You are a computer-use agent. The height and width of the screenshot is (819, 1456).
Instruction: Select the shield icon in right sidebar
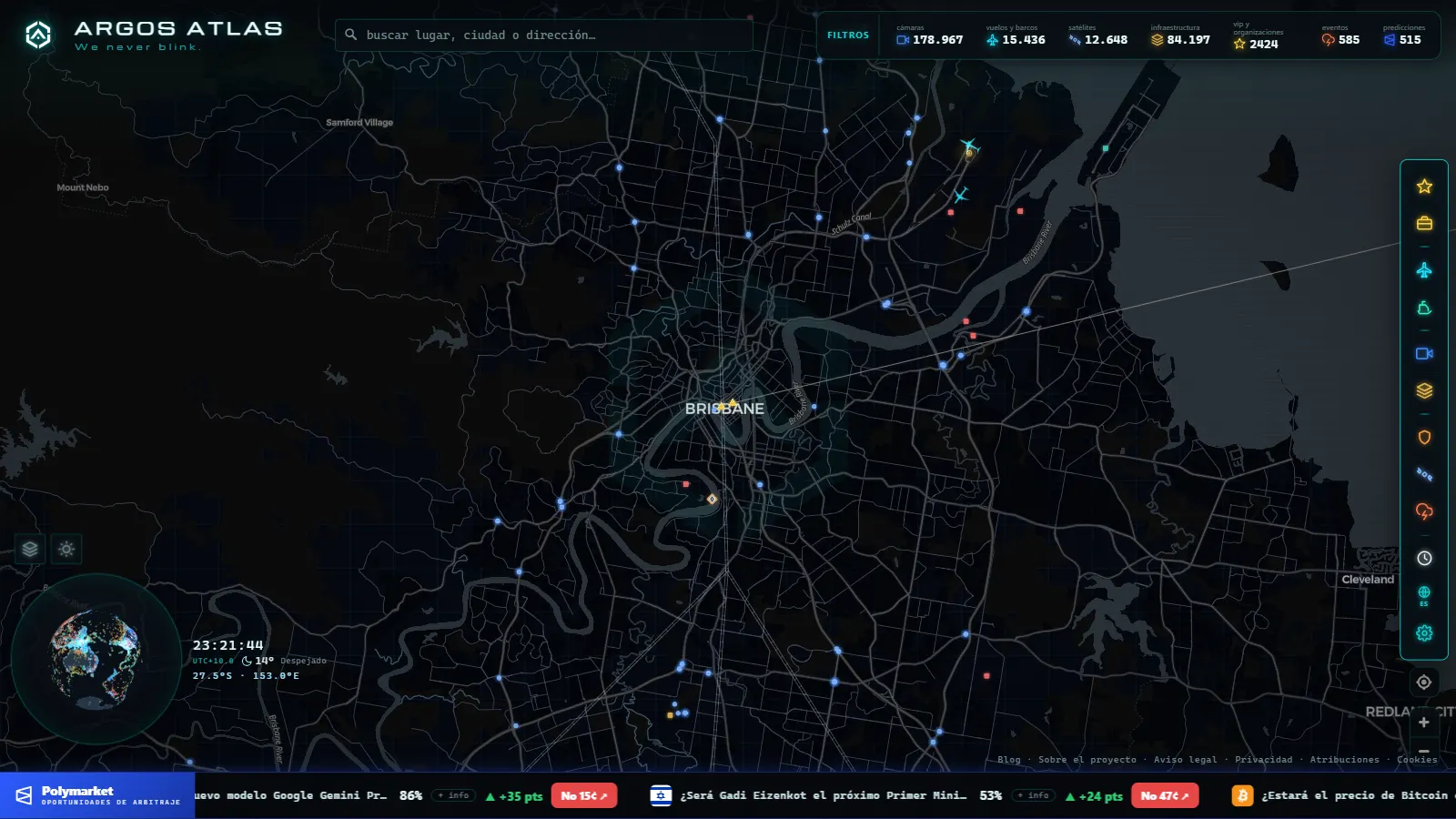coord(1424,437)
